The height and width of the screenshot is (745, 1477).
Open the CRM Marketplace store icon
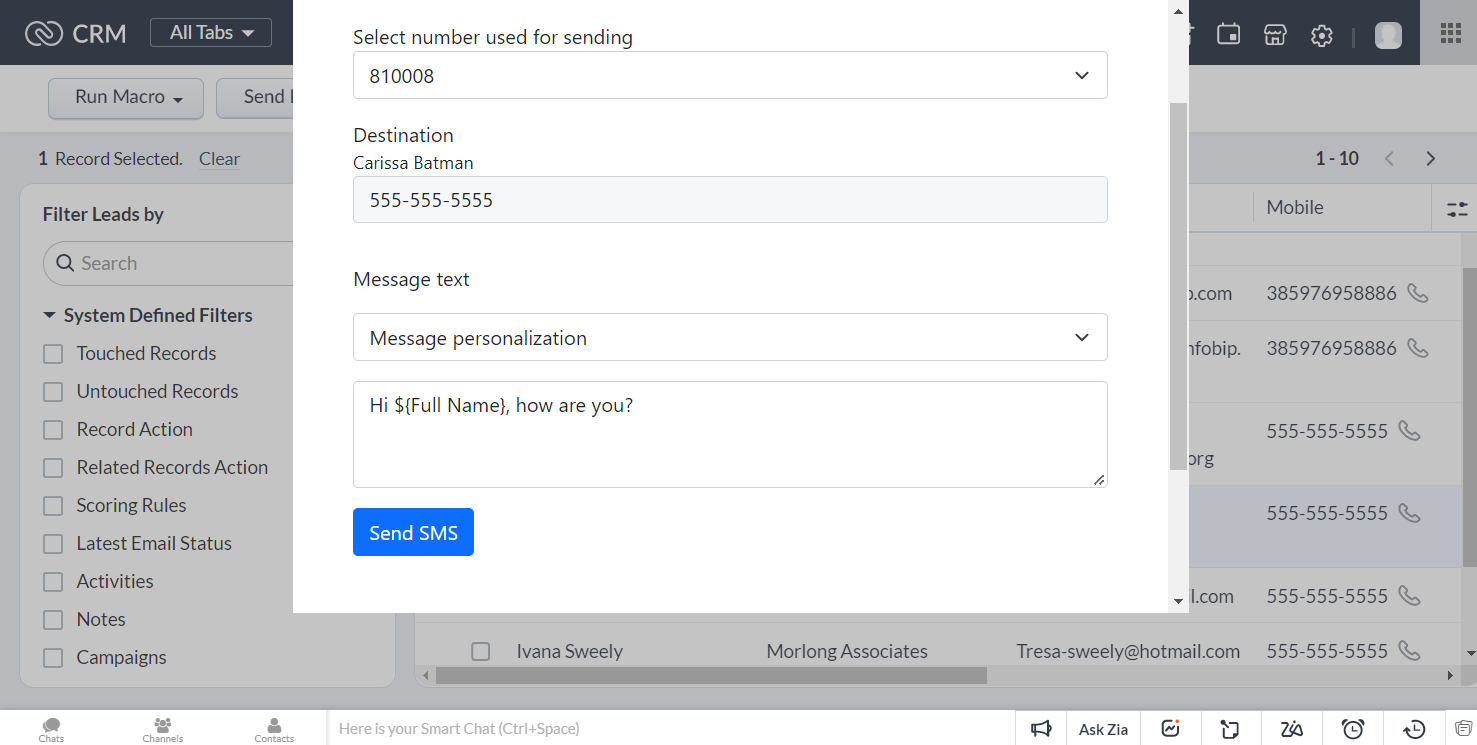pyautogui.click(x=1274, y=34)
